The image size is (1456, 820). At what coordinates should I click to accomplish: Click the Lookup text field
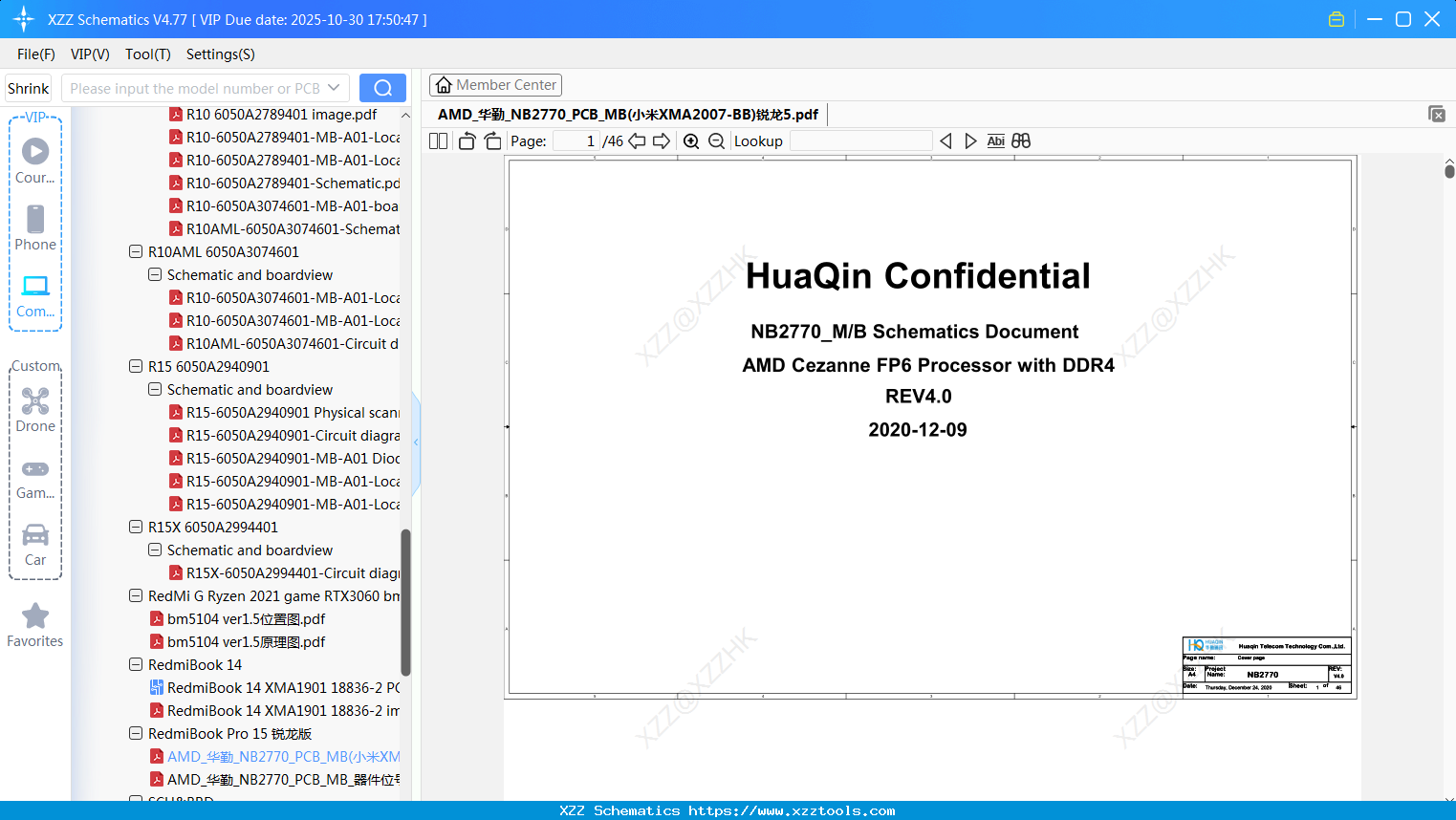[x=860, y=141]
